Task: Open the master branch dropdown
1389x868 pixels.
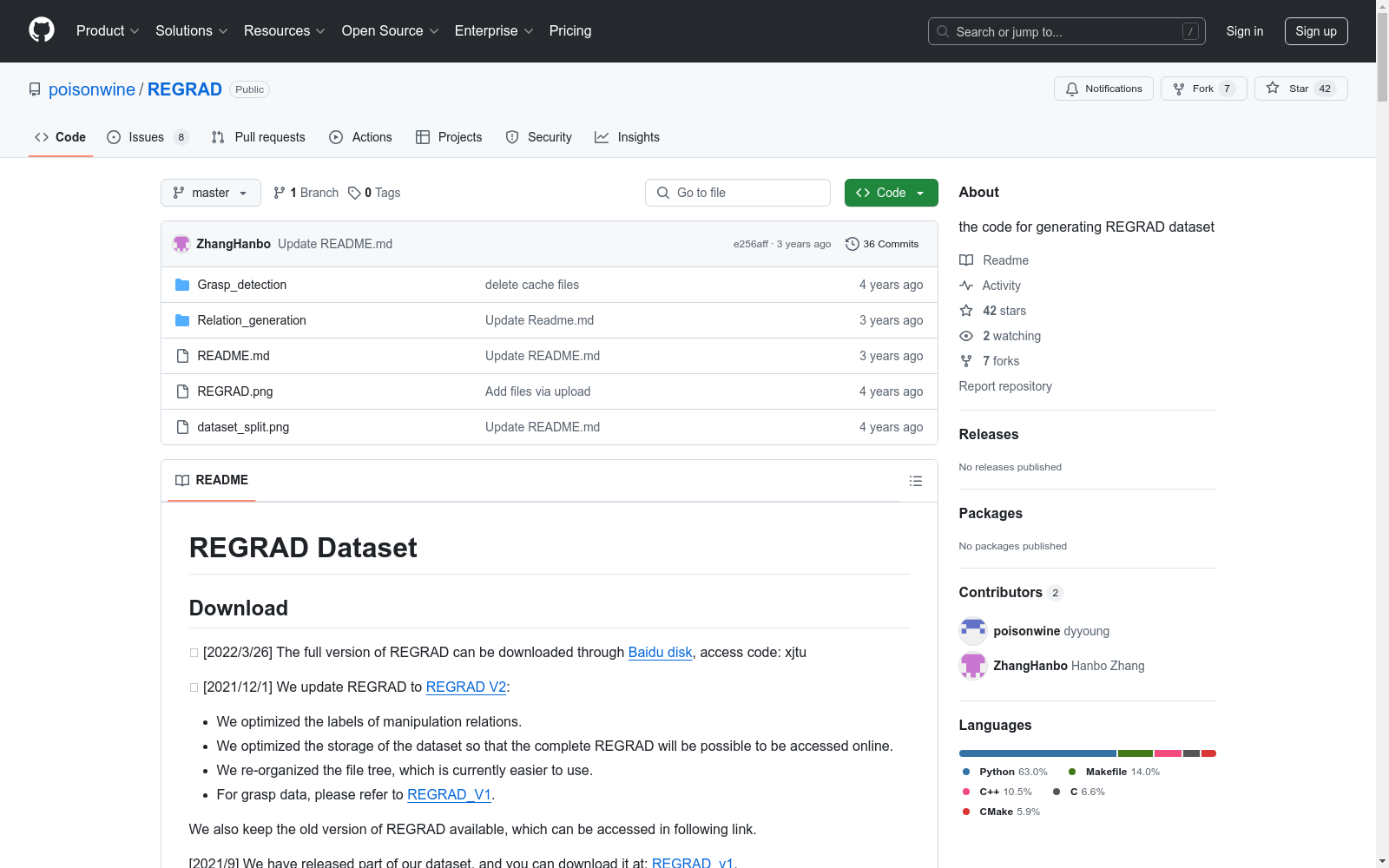Action: point(211,193)
